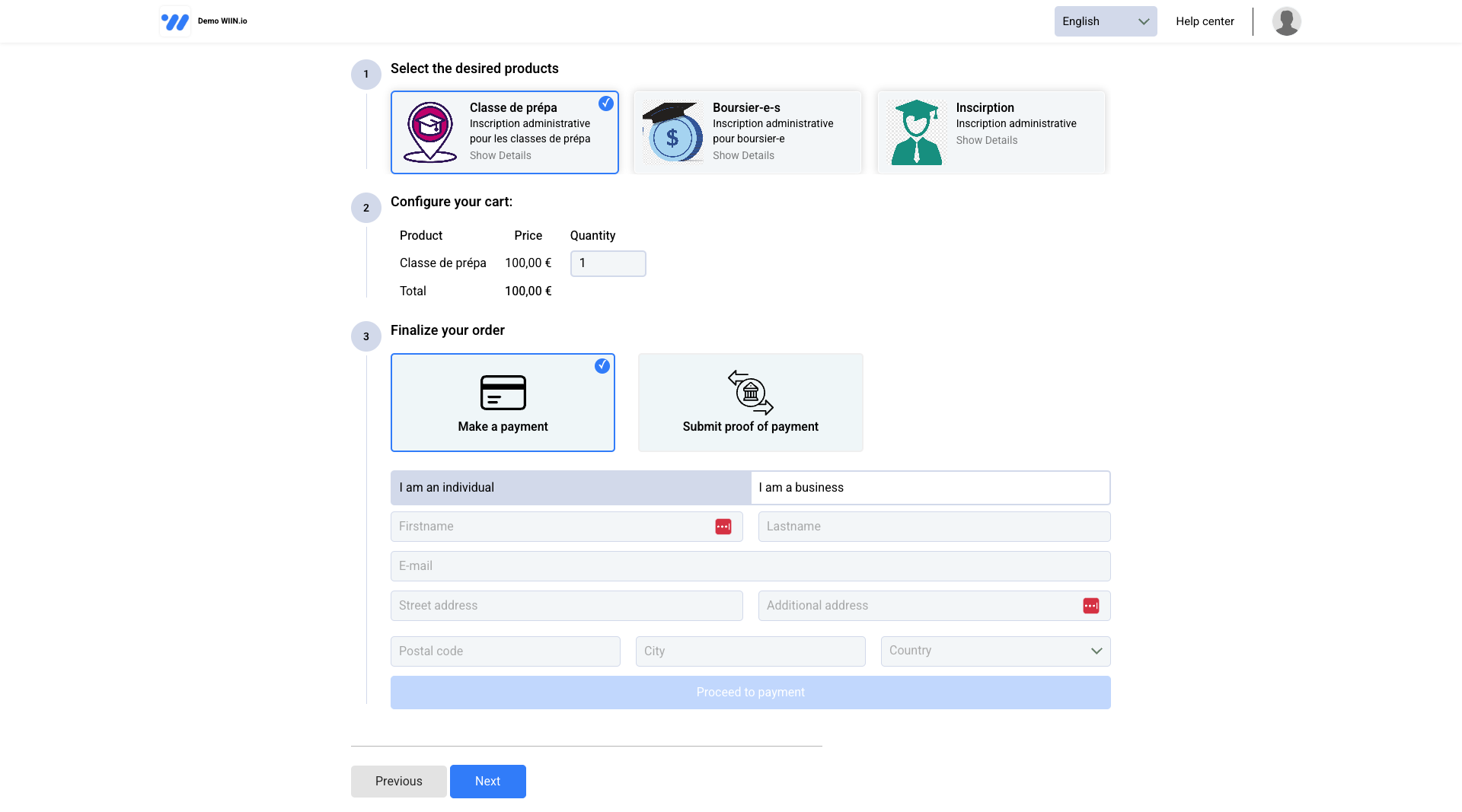Show Details for Boursier-e-s
The height and width of the screenshot is (812, 1462).
743,155
